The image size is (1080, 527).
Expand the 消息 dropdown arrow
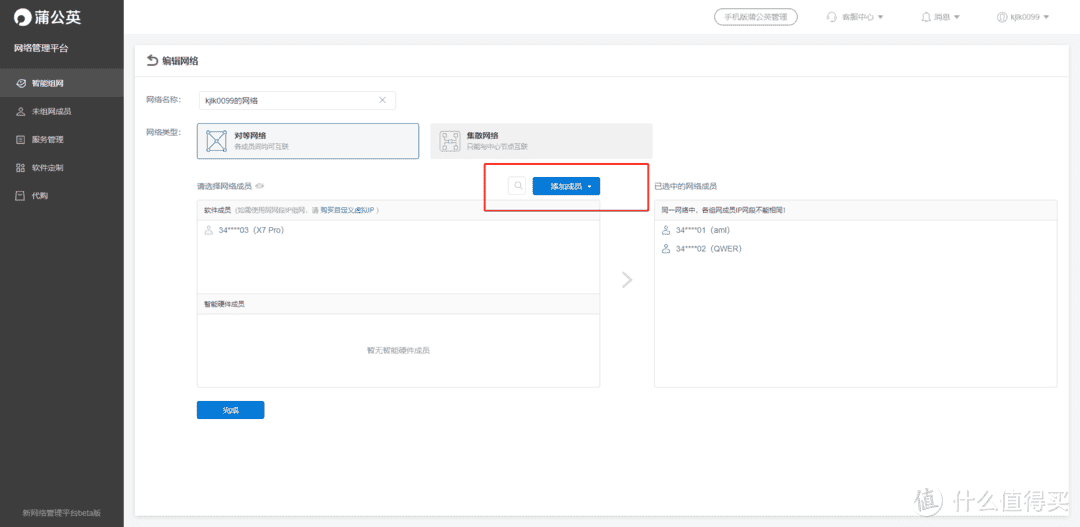[957, 17]
